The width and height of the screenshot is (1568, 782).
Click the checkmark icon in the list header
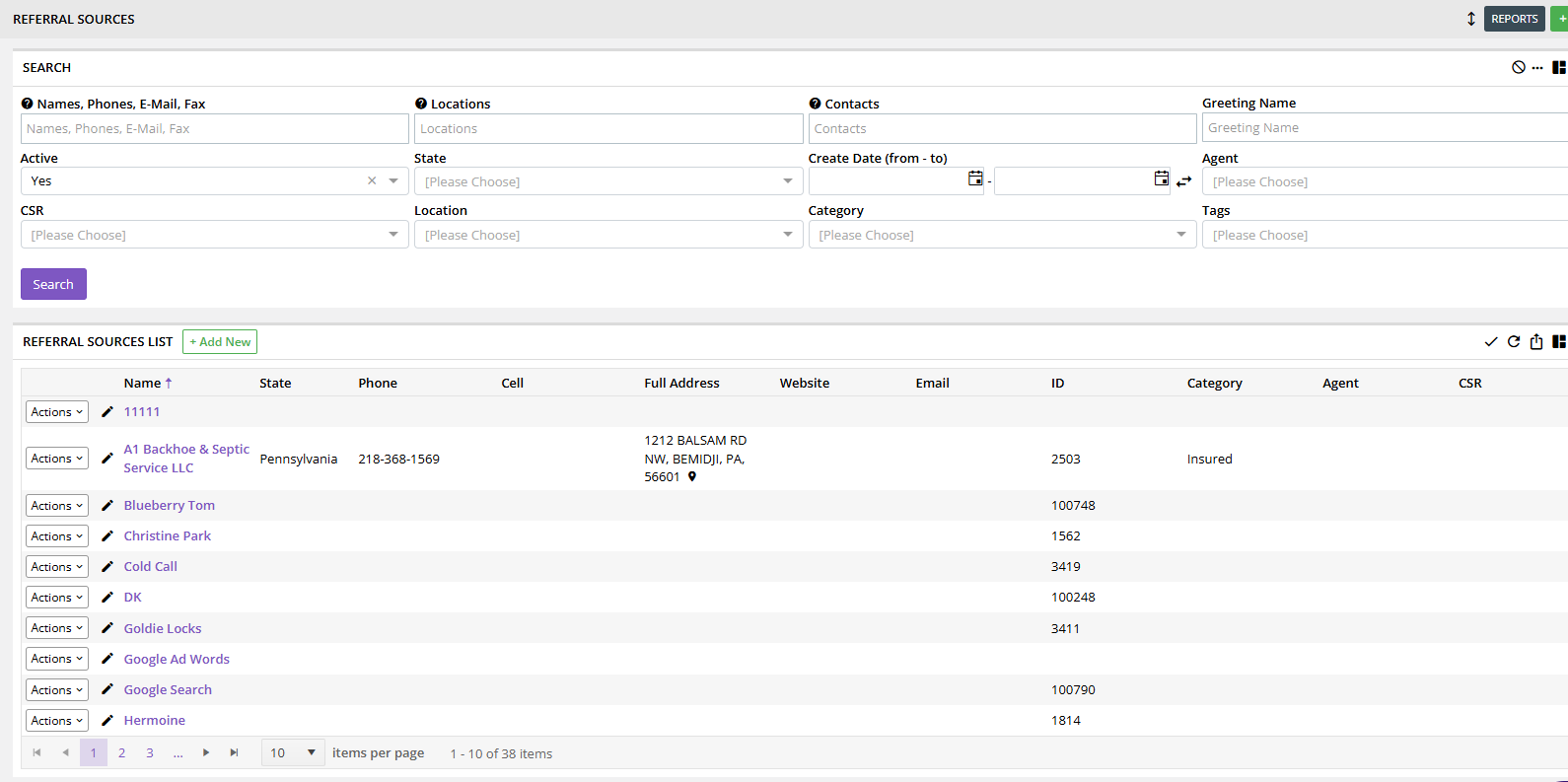1491,341
